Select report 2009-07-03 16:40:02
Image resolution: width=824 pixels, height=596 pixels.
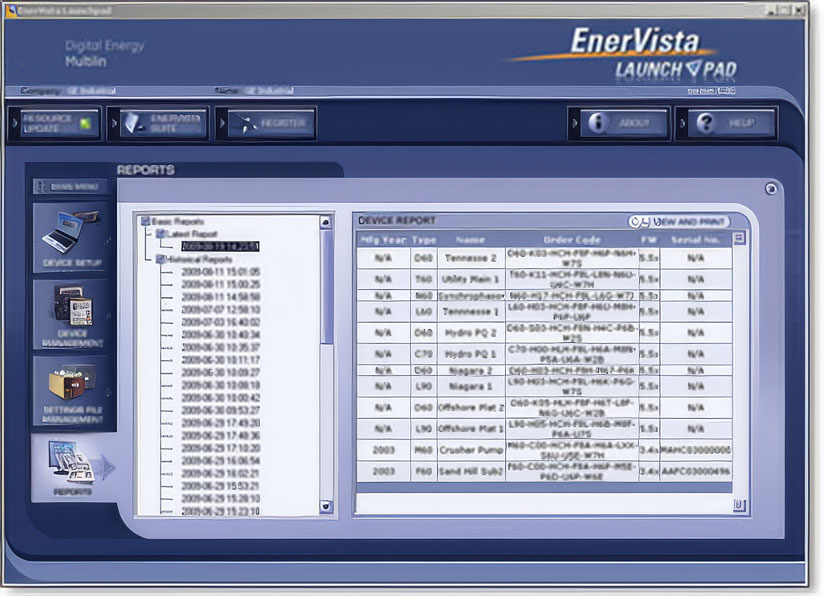coord(221,322)
